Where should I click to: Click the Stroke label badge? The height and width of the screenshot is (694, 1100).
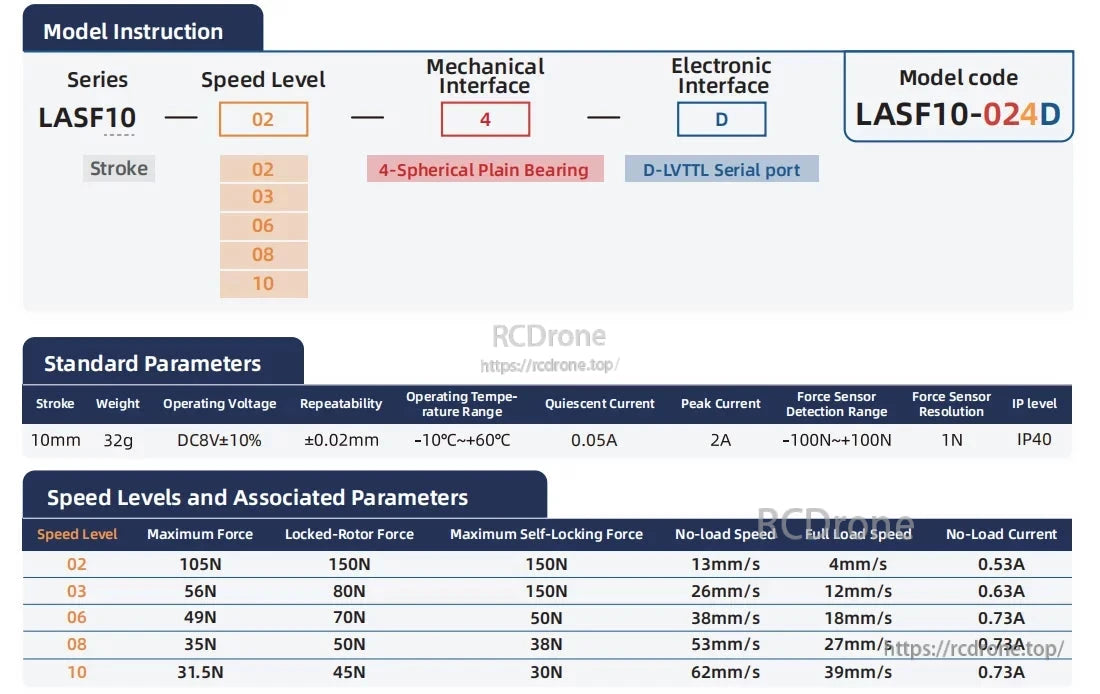[x=118, y=168]
